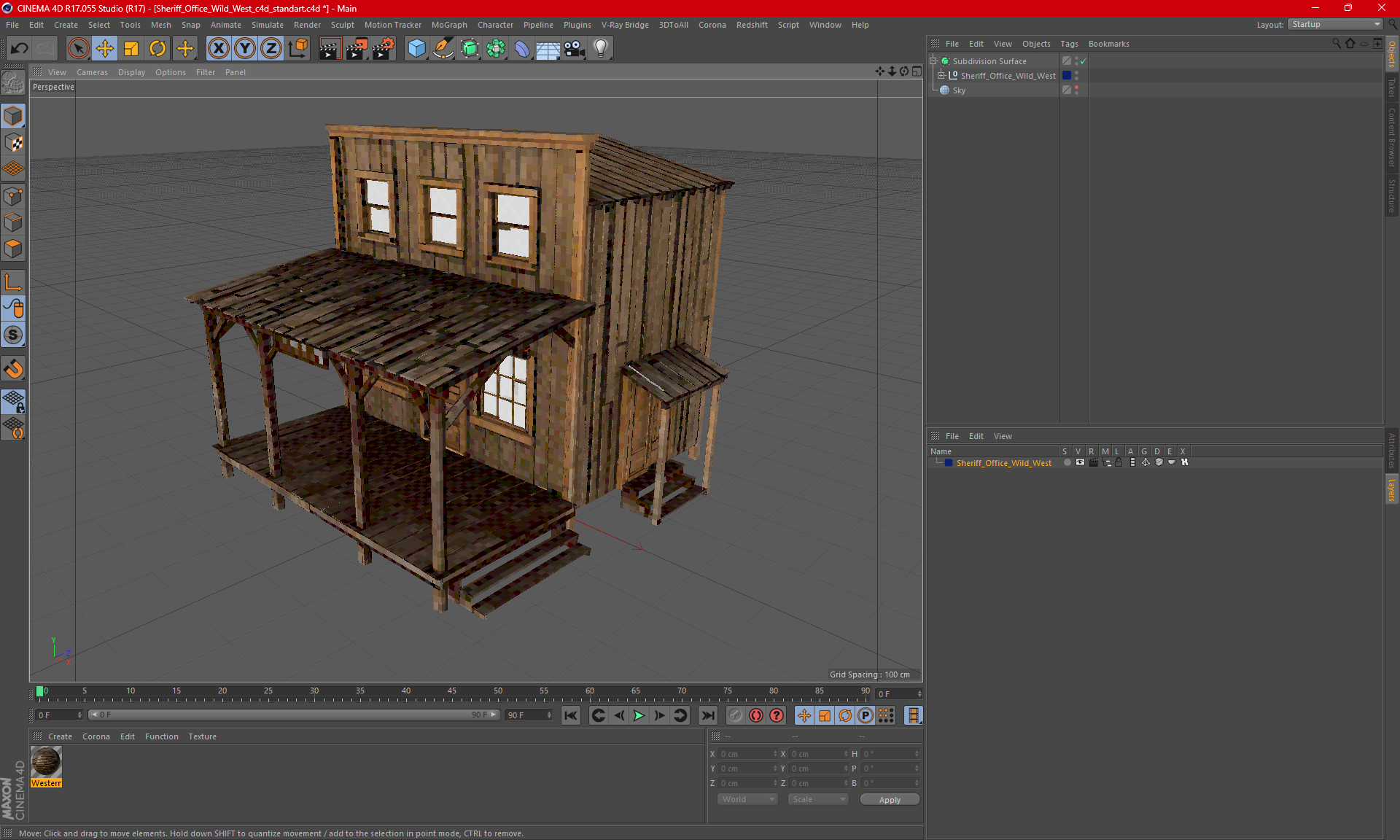The height and width of the screenshot is (840, 1400).
Task: Toggle layer lock padlock icon
Action: coord(1119,462)
